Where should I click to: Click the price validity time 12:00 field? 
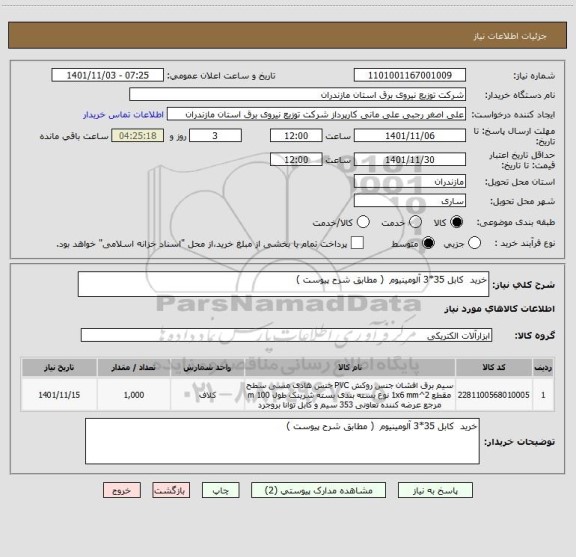point(296,159)
